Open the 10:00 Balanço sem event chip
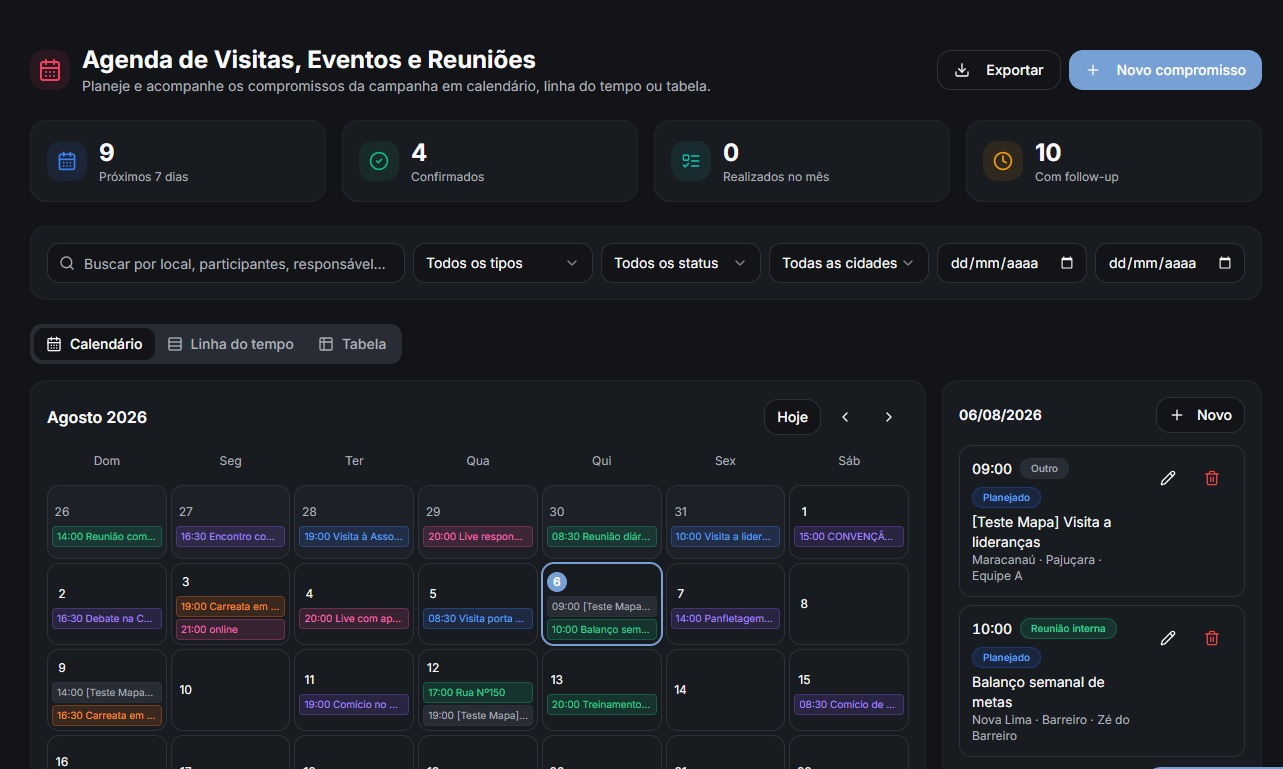 [602, 629]
